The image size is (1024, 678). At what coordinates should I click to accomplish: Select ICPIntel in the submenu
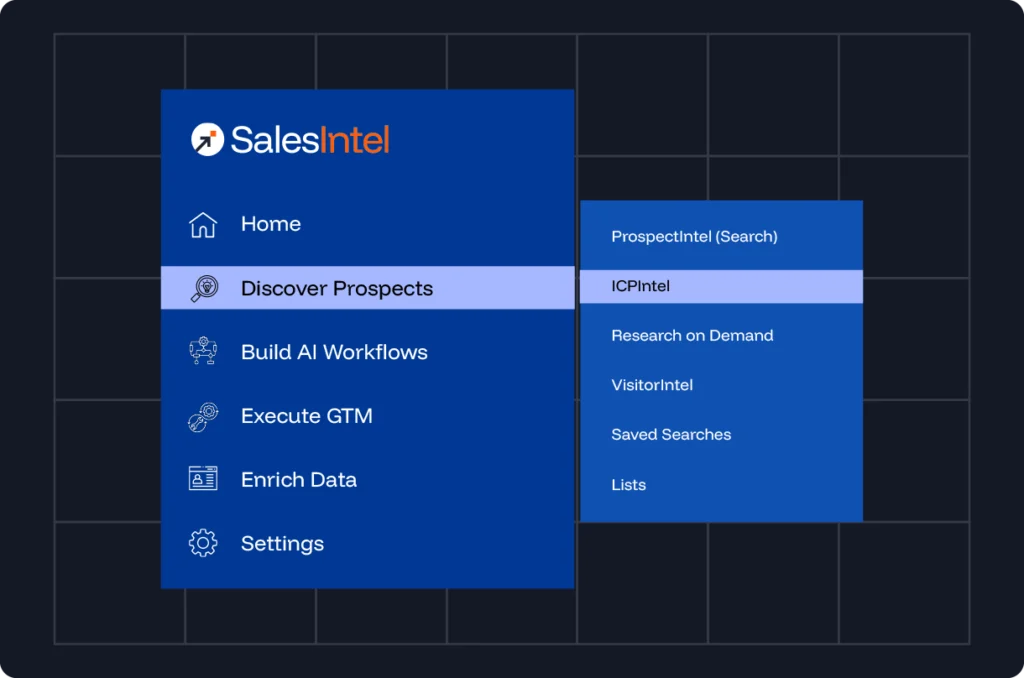click(x=721, y=286)
